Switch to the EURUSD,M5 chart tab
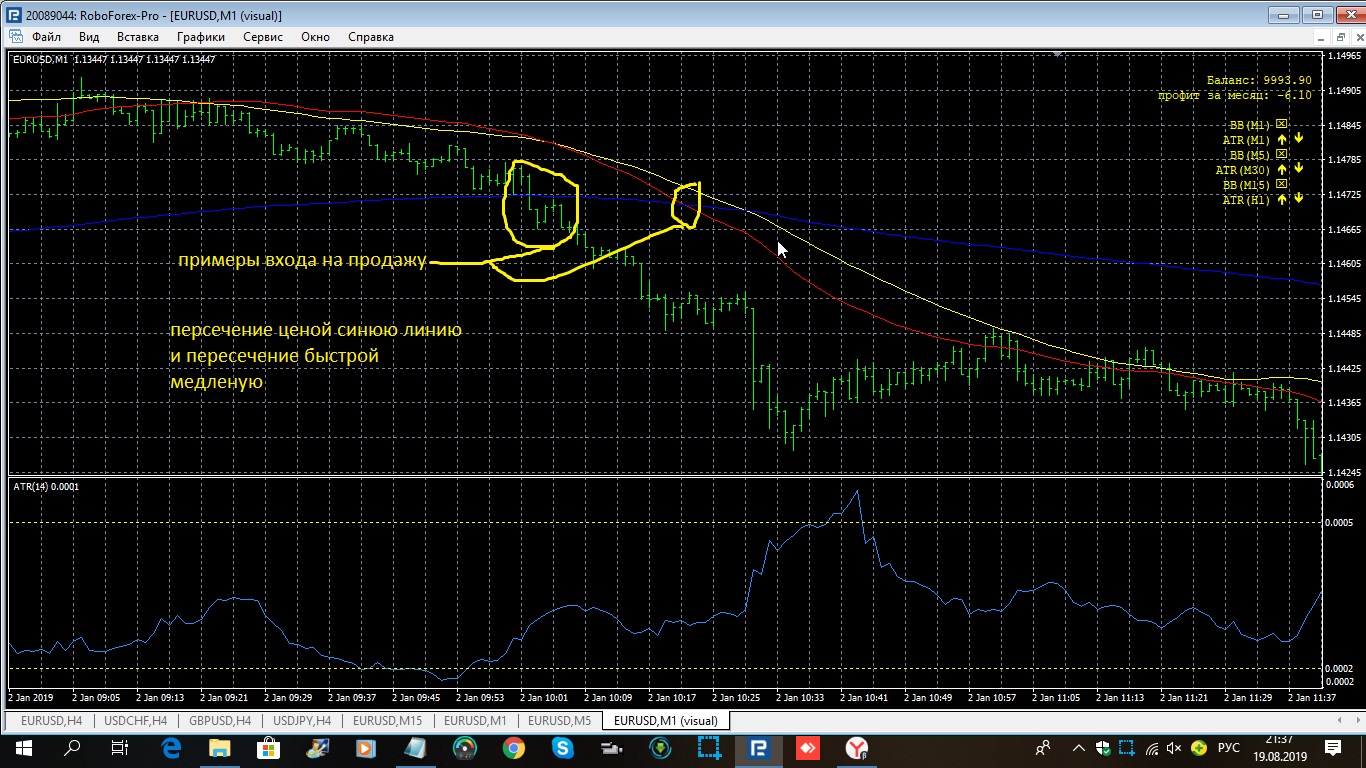 pyautogui.click(x=559, y=720)
